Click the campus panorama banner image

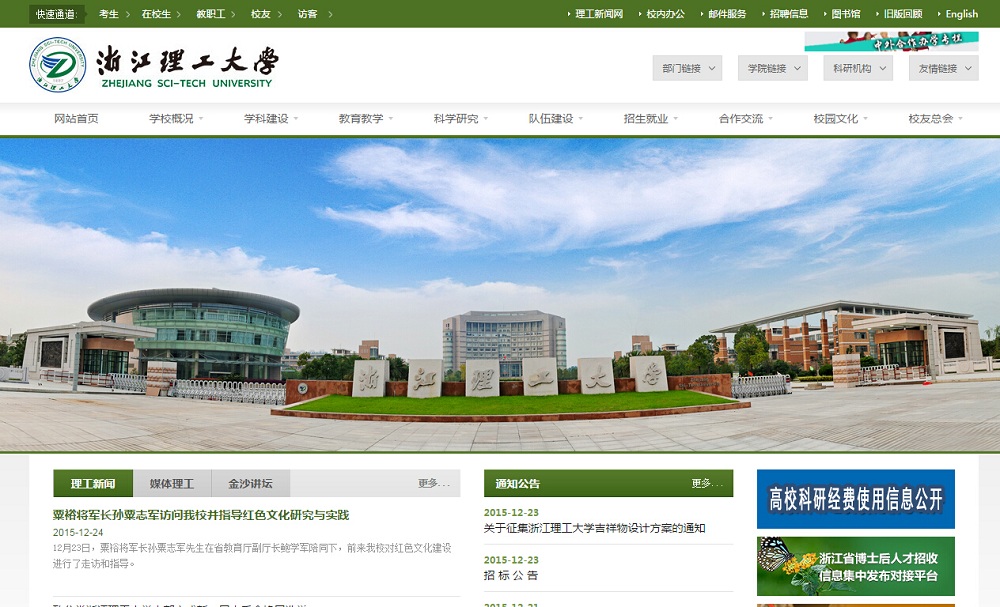coord(500,295)
